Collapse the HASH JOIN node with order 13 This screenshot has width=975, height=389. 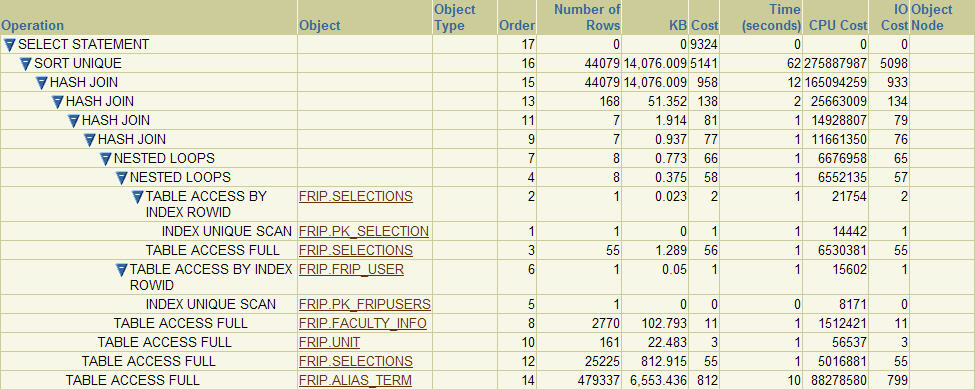58,101
